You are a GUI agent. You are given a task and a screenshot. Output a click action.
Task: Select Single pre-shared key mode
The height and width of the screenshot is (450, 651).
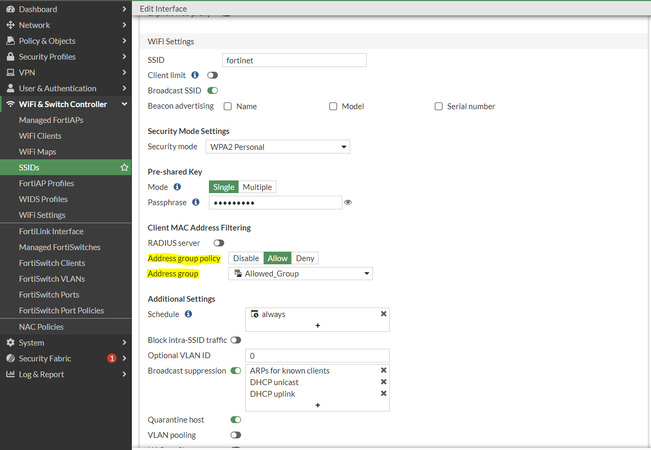224,187
